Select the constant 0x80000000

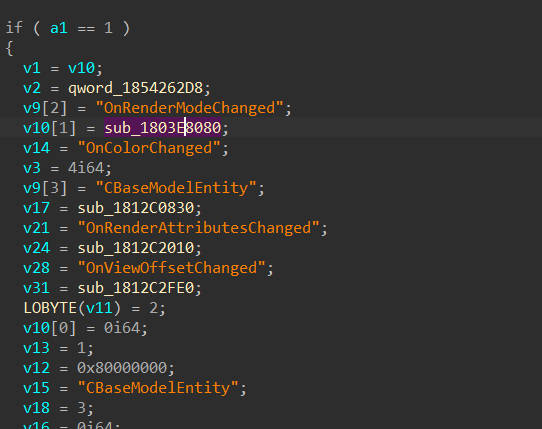(122, 368)
